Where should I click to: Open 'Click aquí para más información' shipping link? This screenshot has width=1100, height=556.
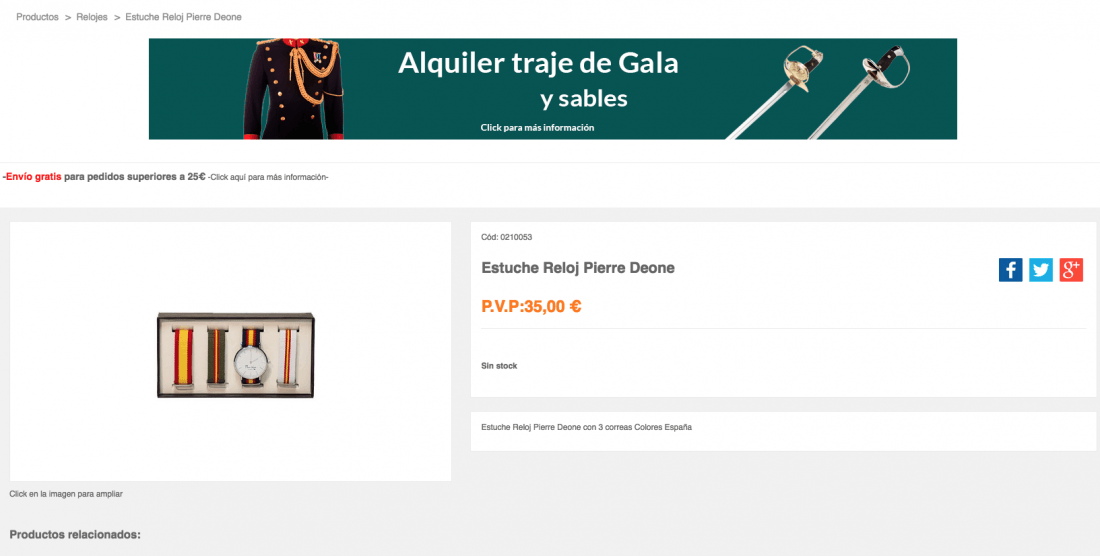click(268, 177)
